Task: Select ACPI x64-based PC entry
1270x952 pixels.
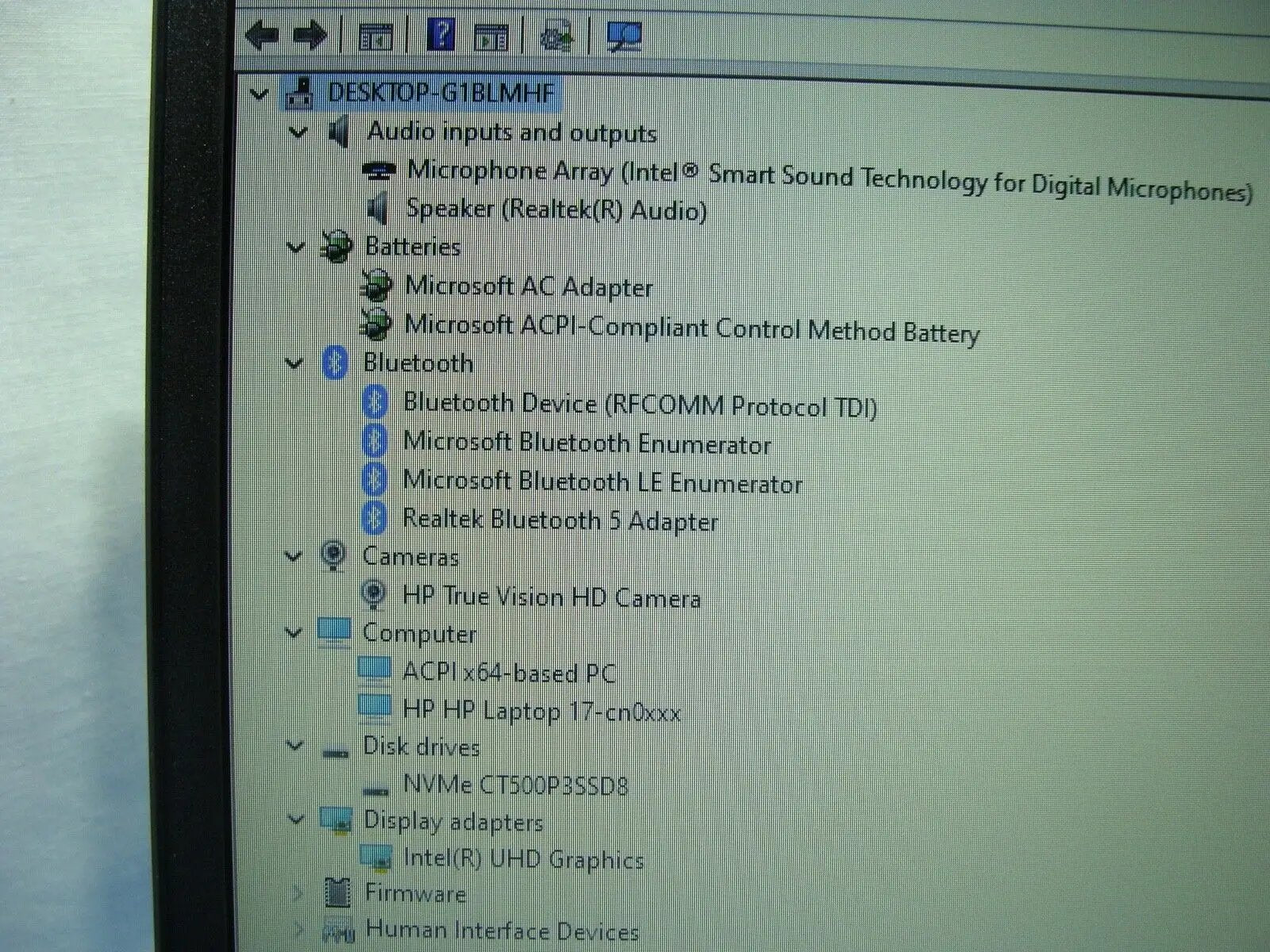Action: click(509, 673)
